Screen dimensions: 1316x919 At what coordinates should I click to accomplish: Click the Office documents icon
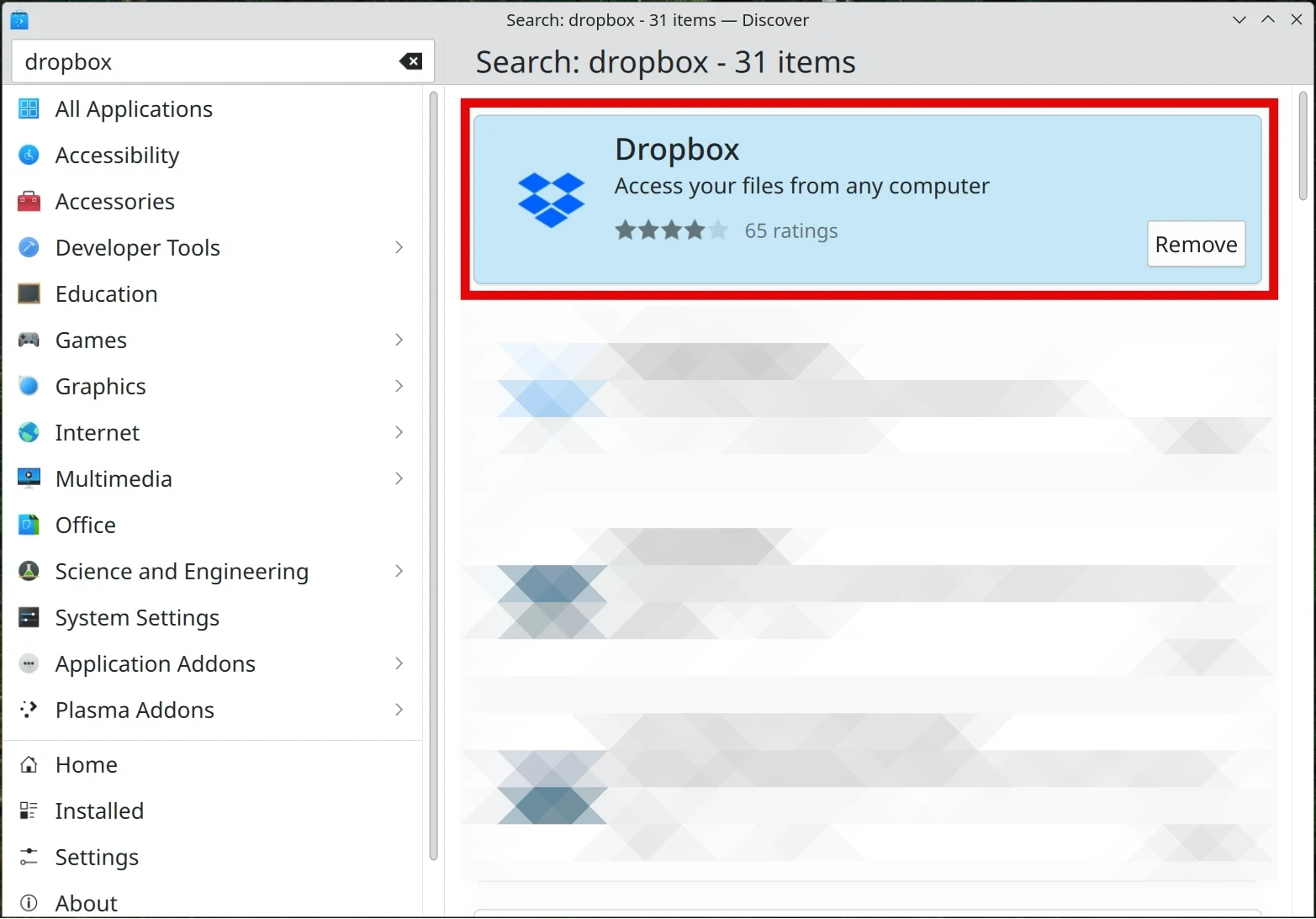coord(29,525)
